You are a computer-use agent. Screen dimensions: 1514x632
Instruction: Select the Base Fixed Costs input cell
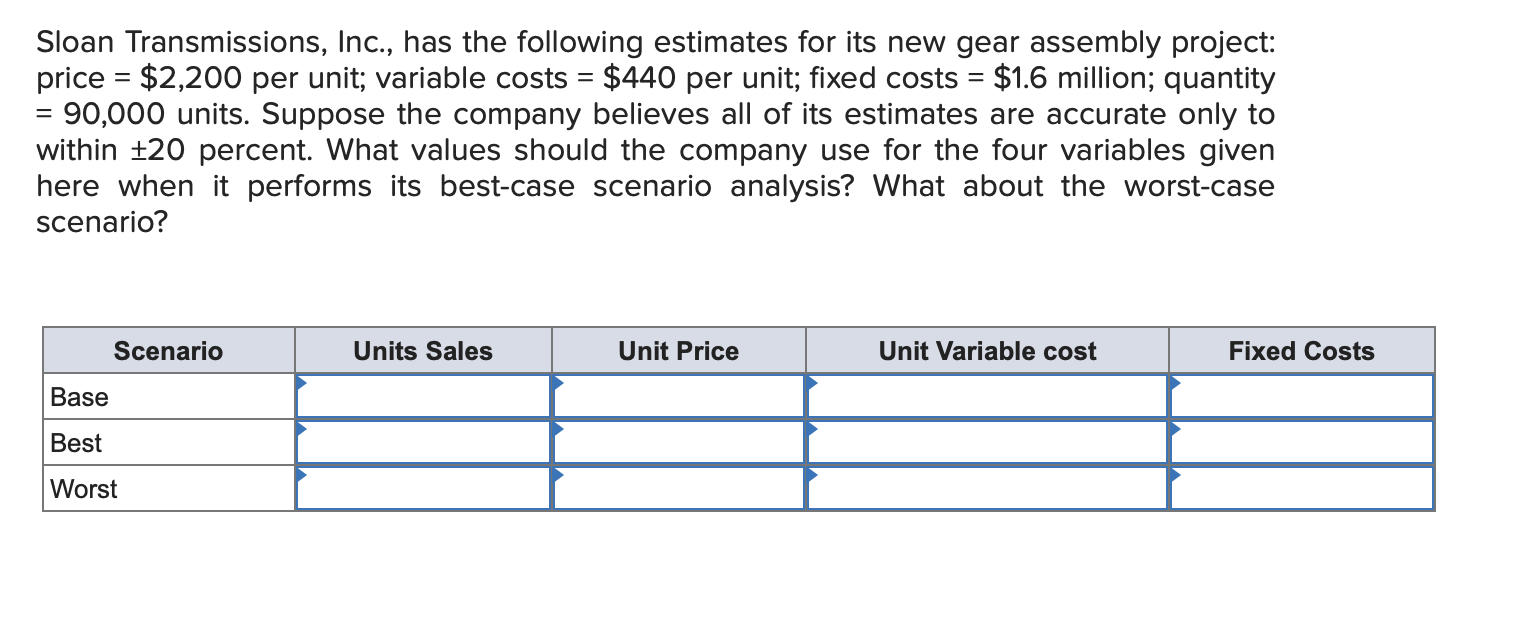coord(1300,397)
